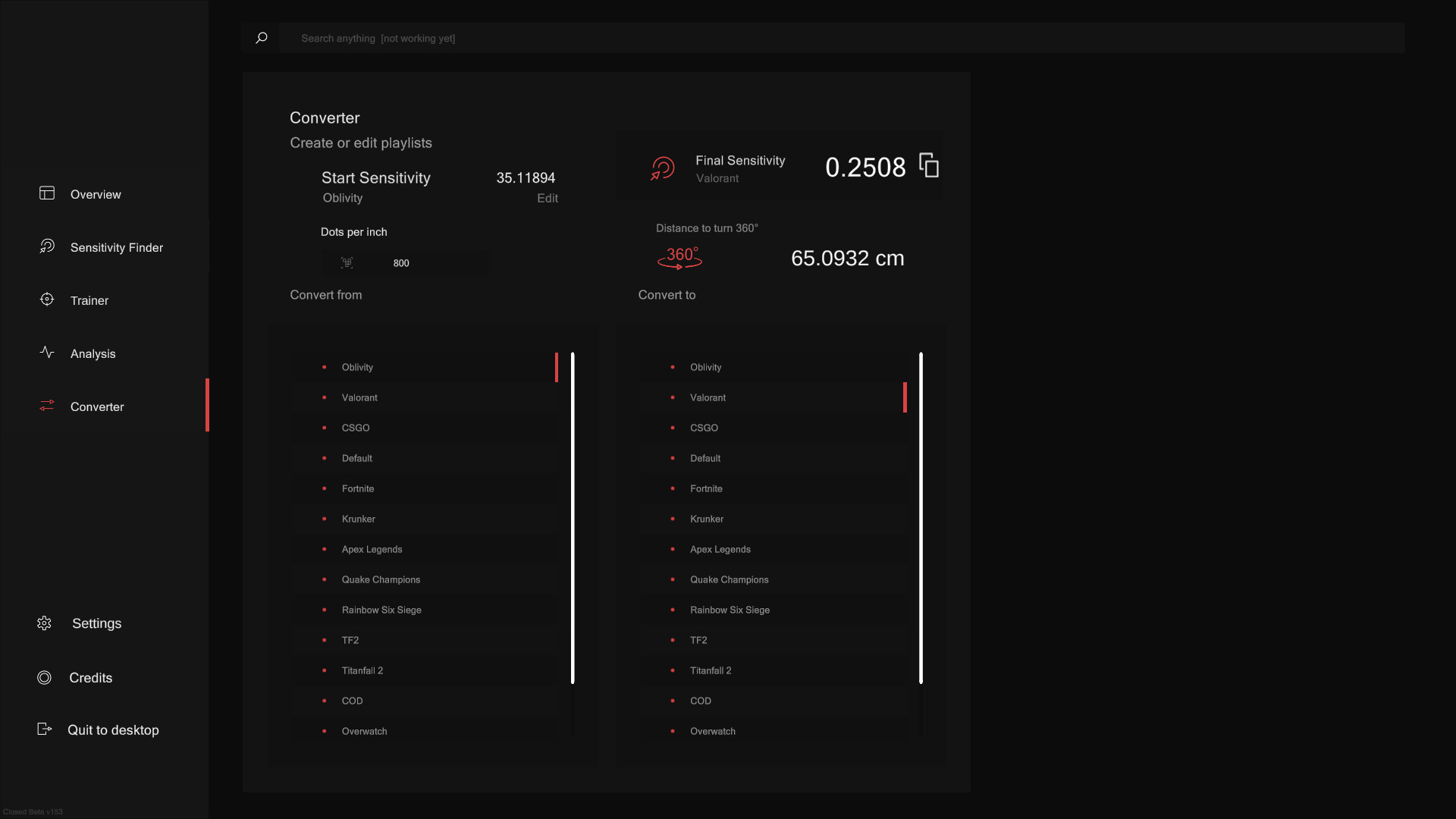Open the Trainer section label

tap(89, 300)
